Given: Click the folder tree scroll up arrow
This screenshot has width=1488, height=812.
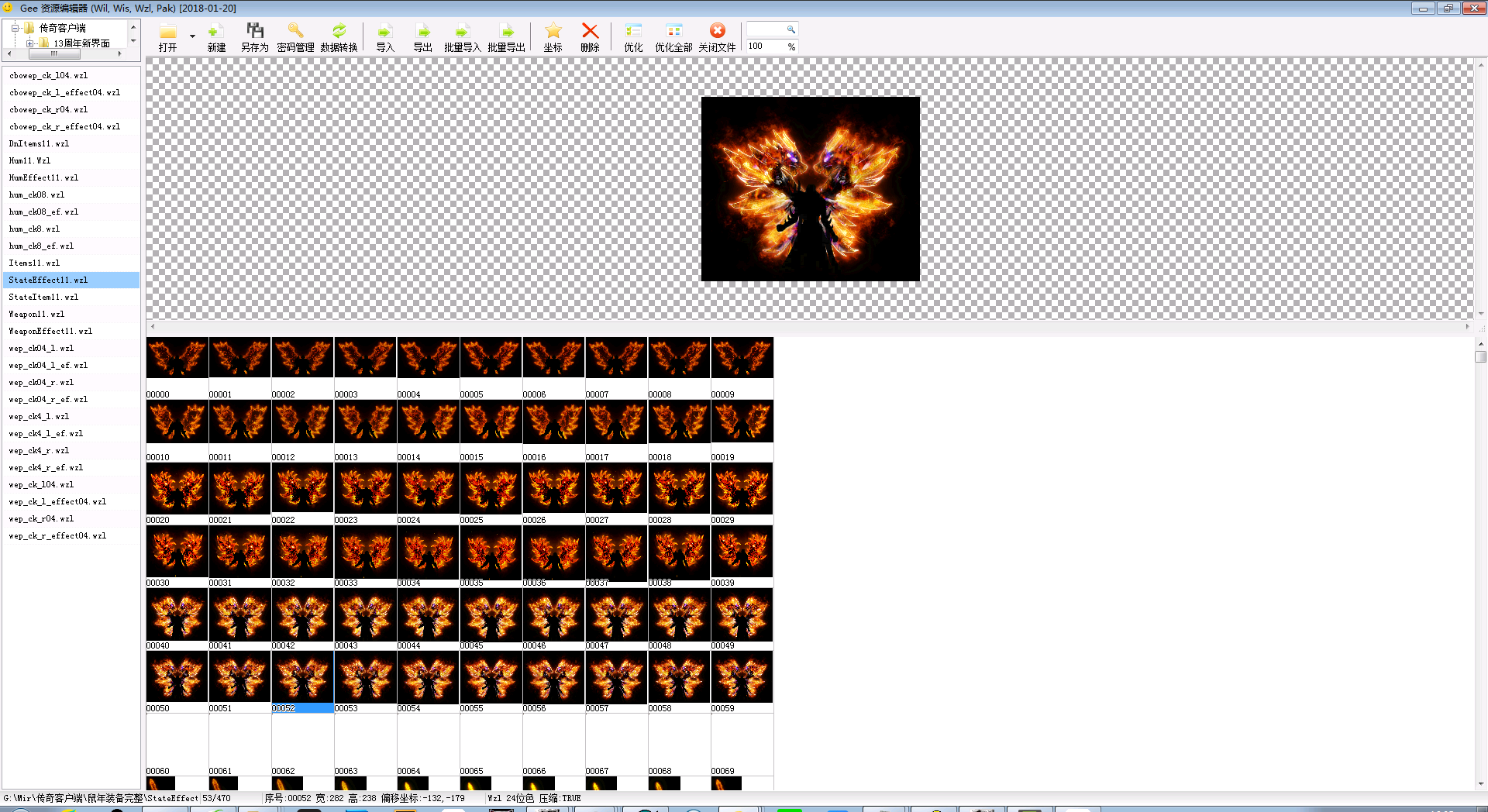Looking at the screenshot, I should point(133,27).
